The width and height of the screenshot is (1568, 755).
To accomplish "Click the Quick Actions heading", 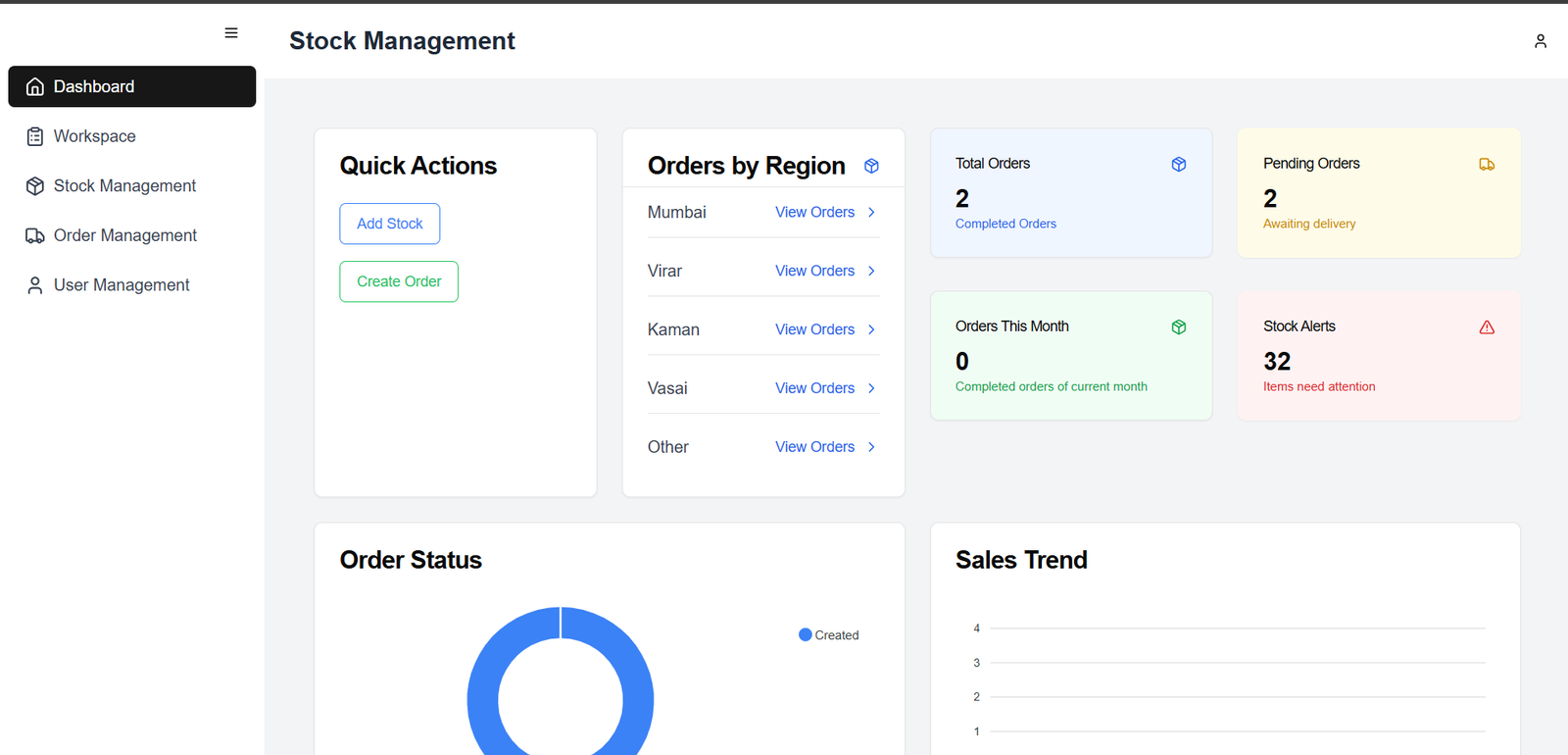I will (418, 166).
